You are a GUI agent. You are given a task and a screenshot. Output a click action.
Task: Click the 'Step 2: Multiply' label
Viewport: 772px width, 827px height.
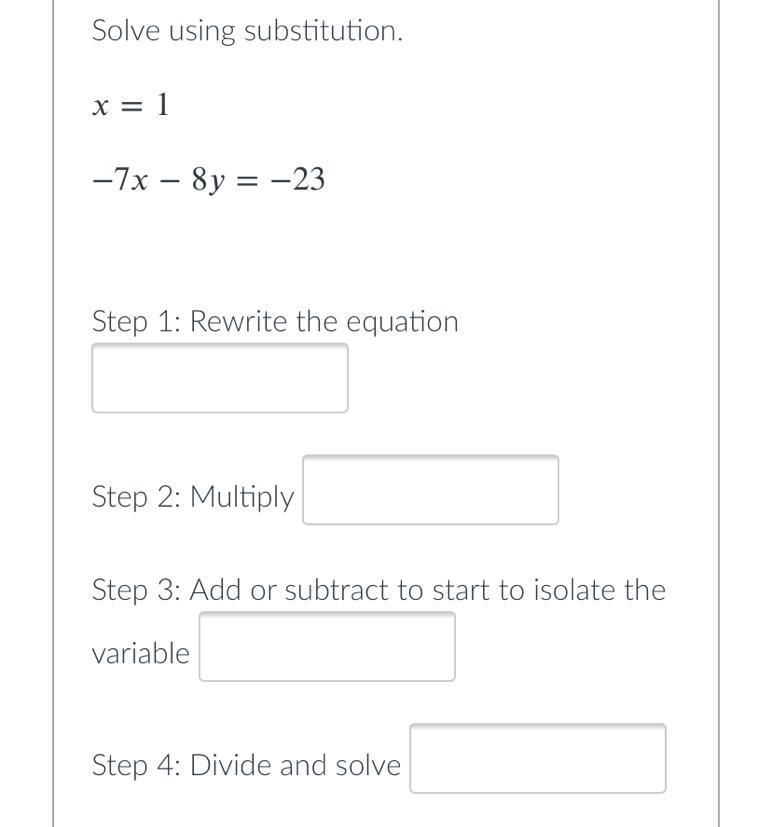pyautogui.click(x=192, y=497)
